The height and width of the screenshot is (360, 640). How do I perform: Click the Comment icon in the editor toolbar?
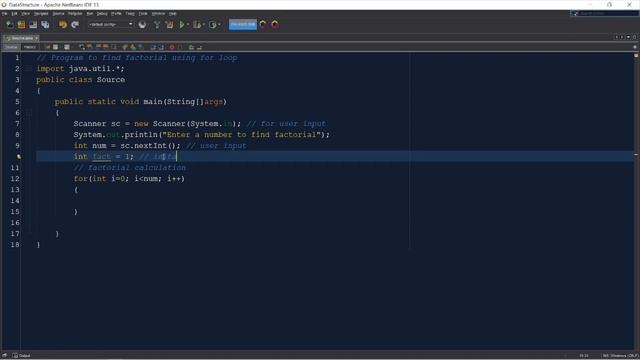pyautogui.click(x=190, y=47)
